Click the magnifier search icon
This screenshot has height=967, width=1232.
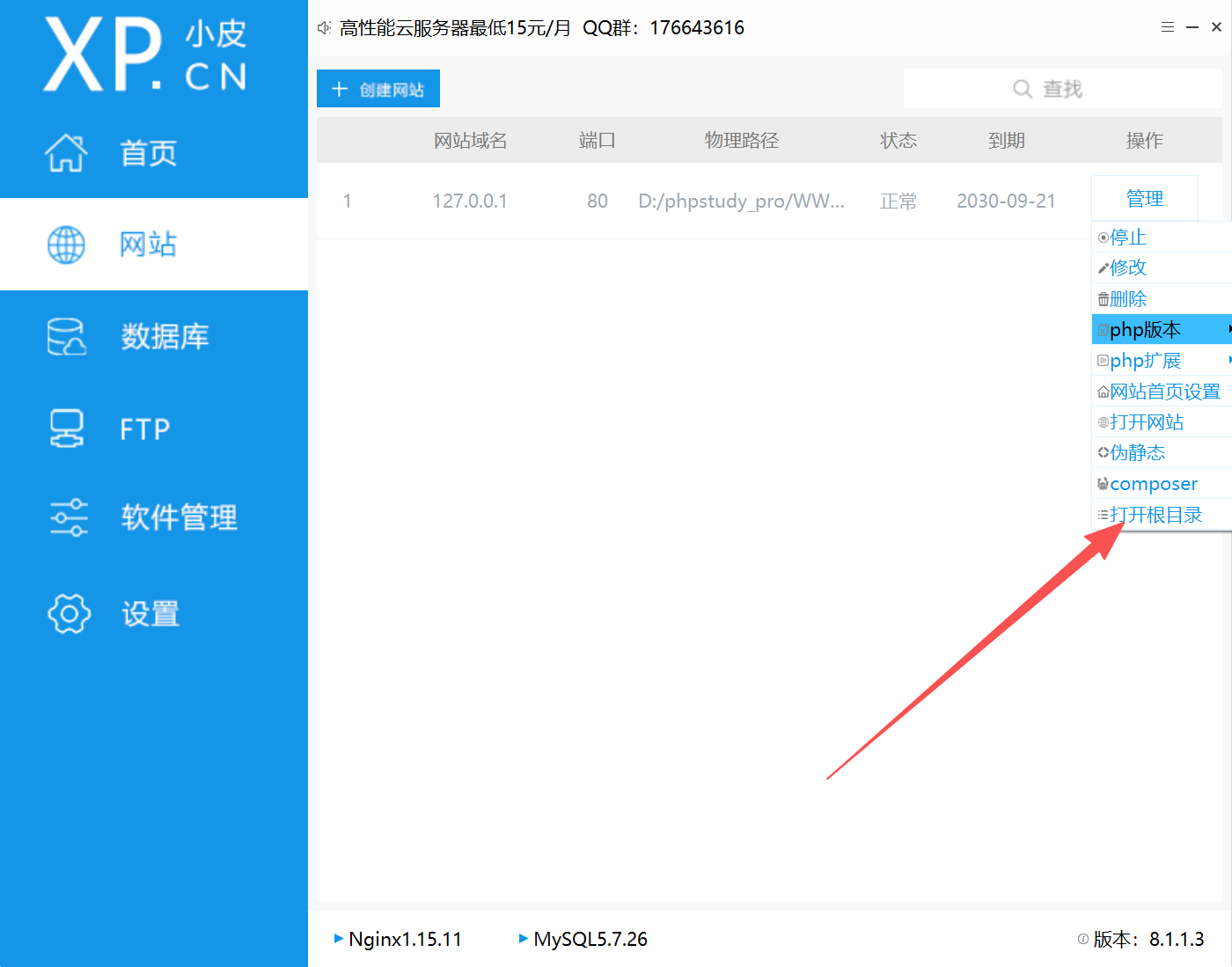[1023, 89]
